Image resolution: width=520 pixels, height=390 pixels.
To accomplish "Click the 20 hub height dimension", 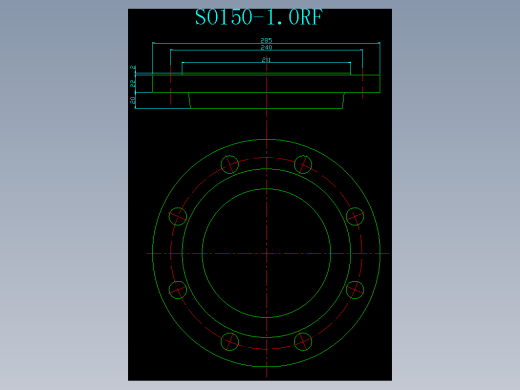I will tap(133, 100).
